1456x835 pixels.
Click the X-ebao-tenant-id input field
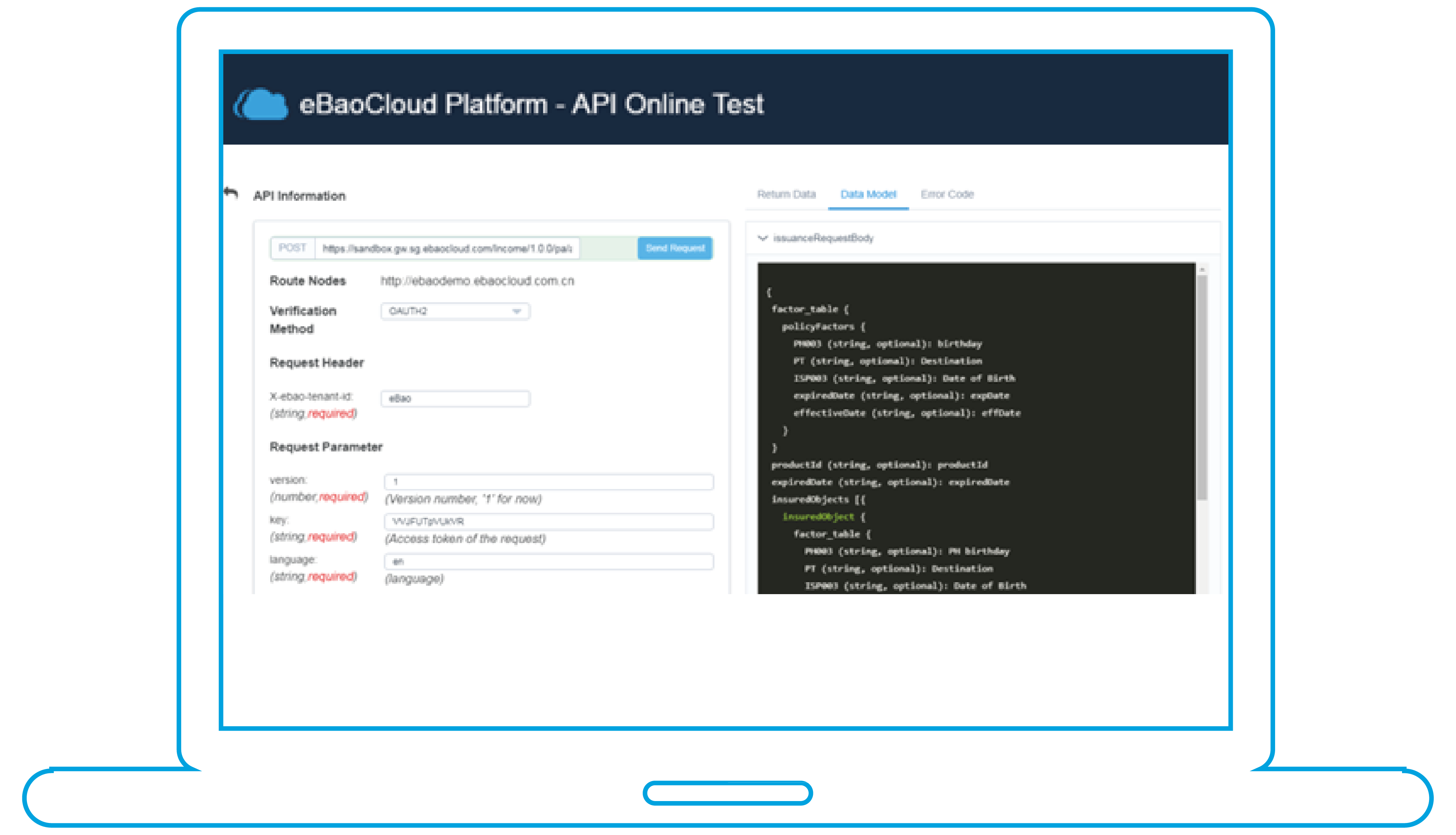[x=456, y=399]
